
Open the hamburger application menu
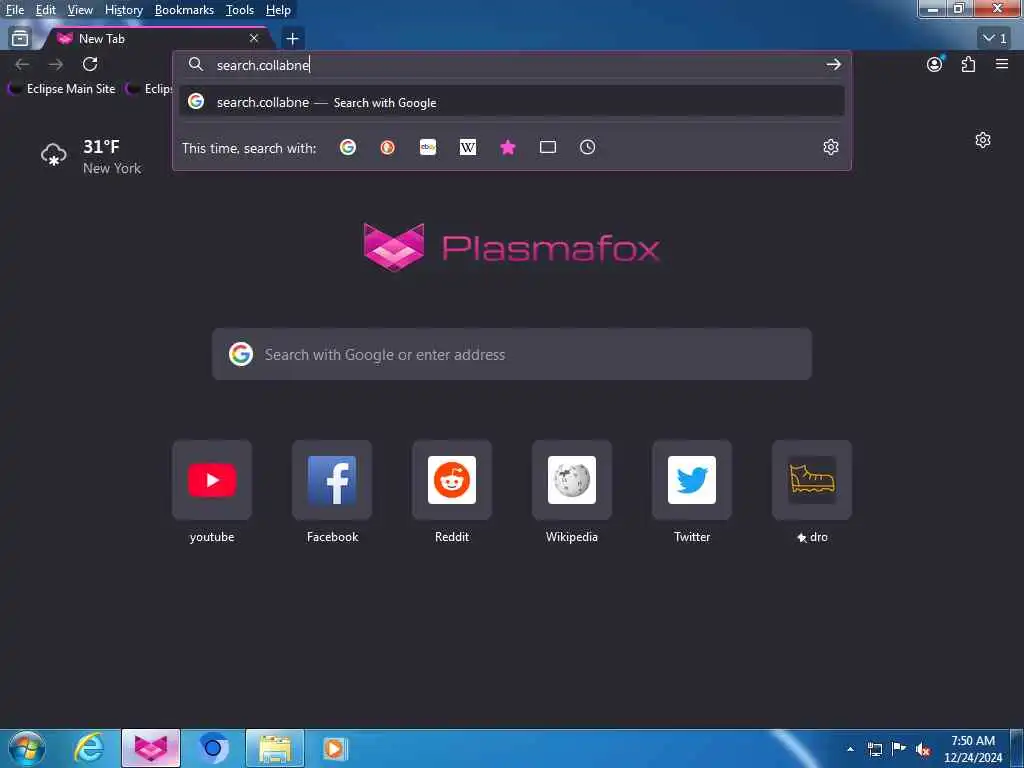1002,64
